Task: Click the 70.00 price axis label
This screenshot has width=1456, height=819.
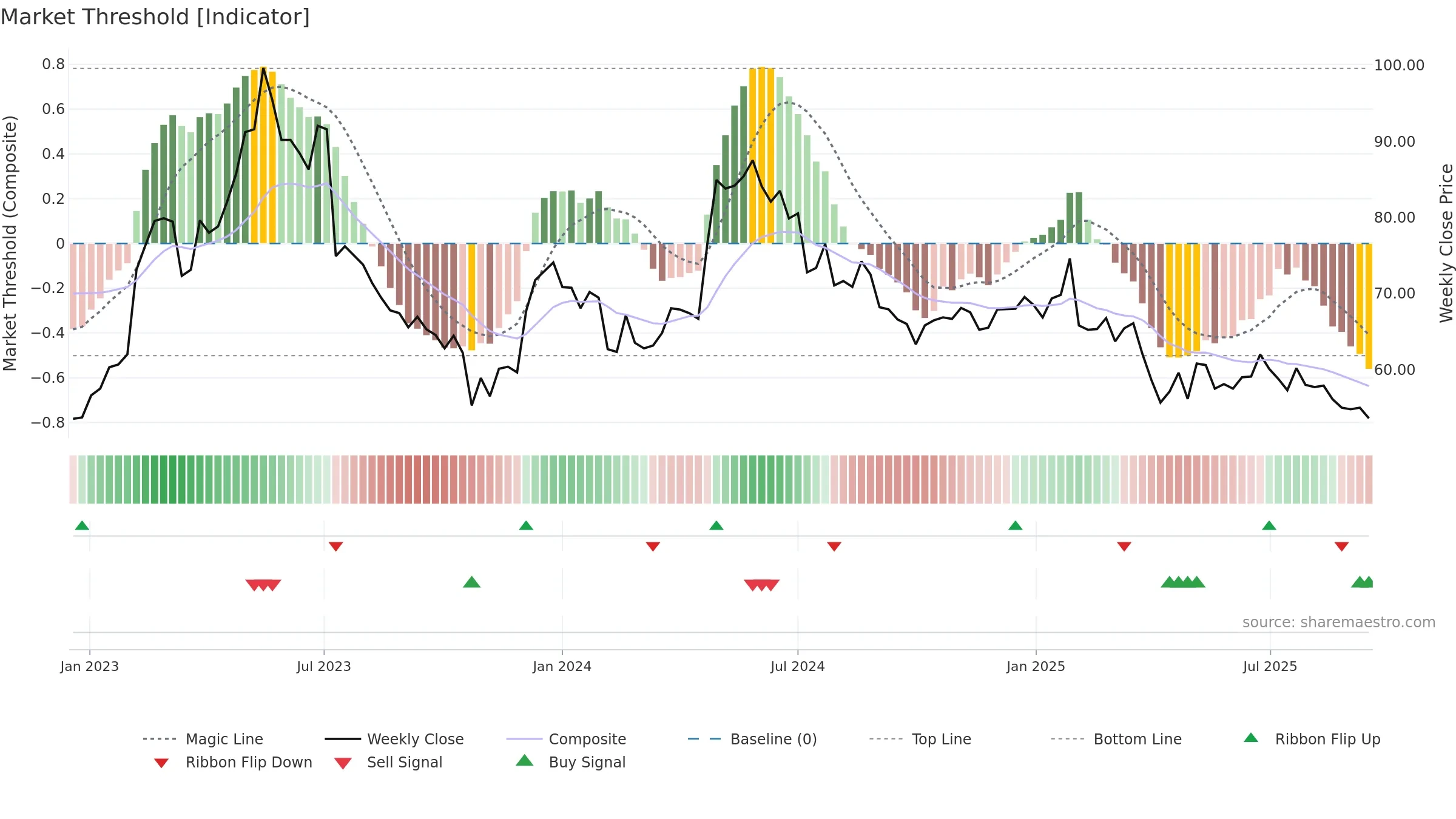Action: click(x=1395, y=294)
